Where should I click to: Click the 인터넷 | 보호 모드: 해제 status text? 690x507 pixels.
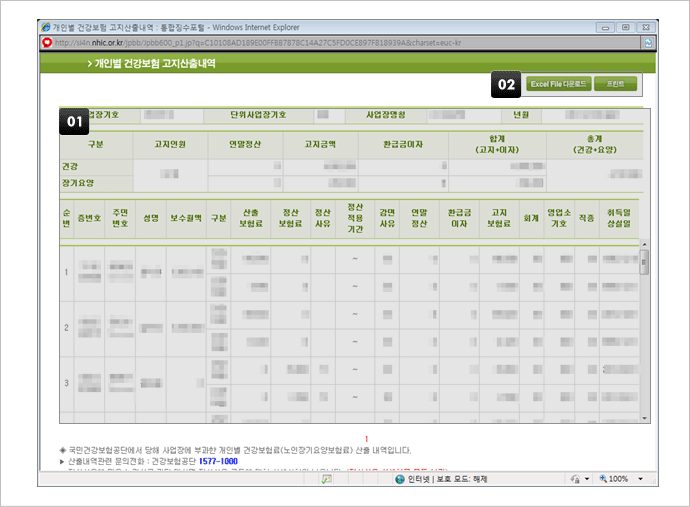pyautogui.click(x=447, y=479)
